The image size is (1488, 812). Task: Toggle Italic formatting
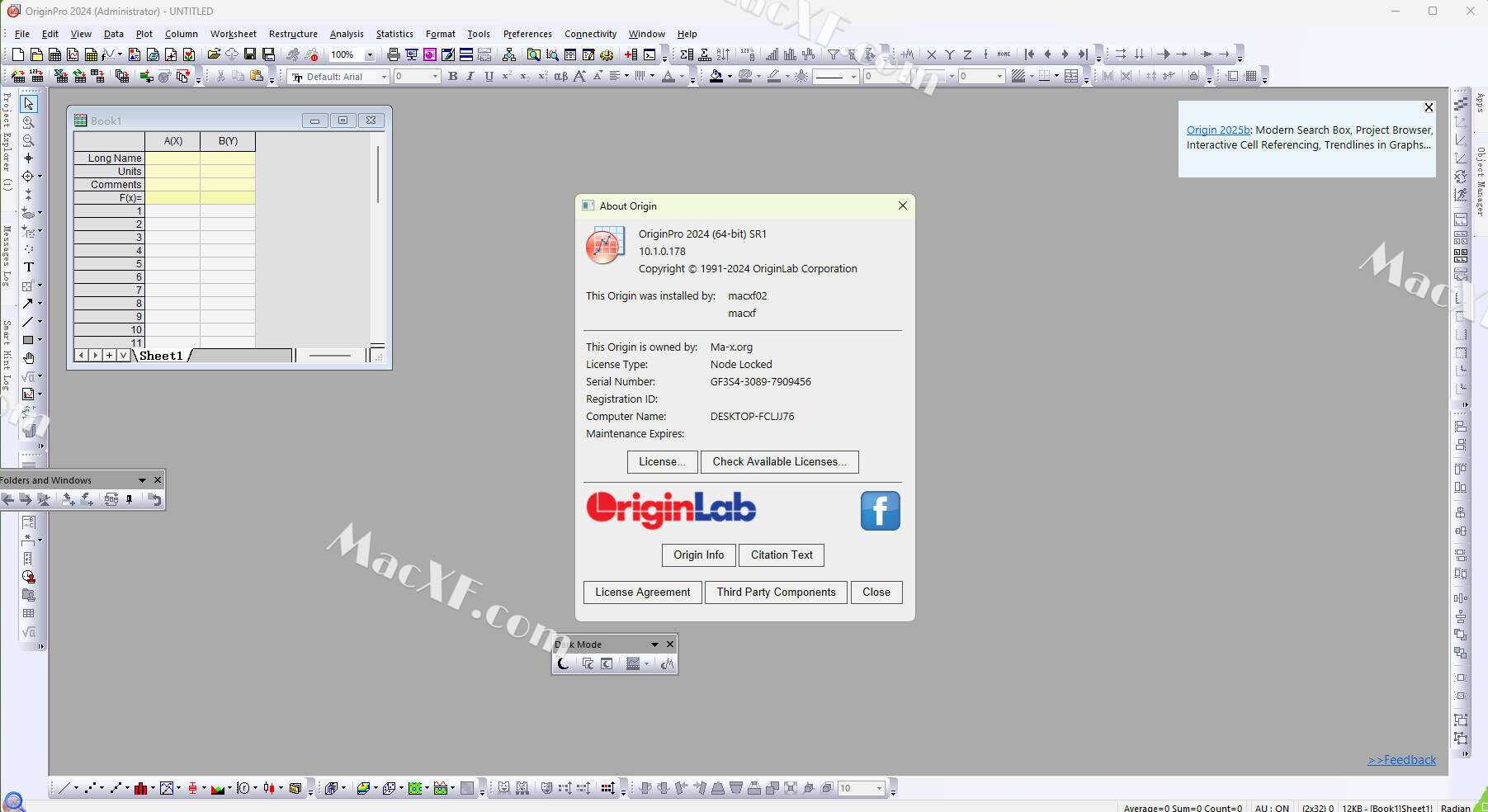pyautogui.click(x=470, y=77)
